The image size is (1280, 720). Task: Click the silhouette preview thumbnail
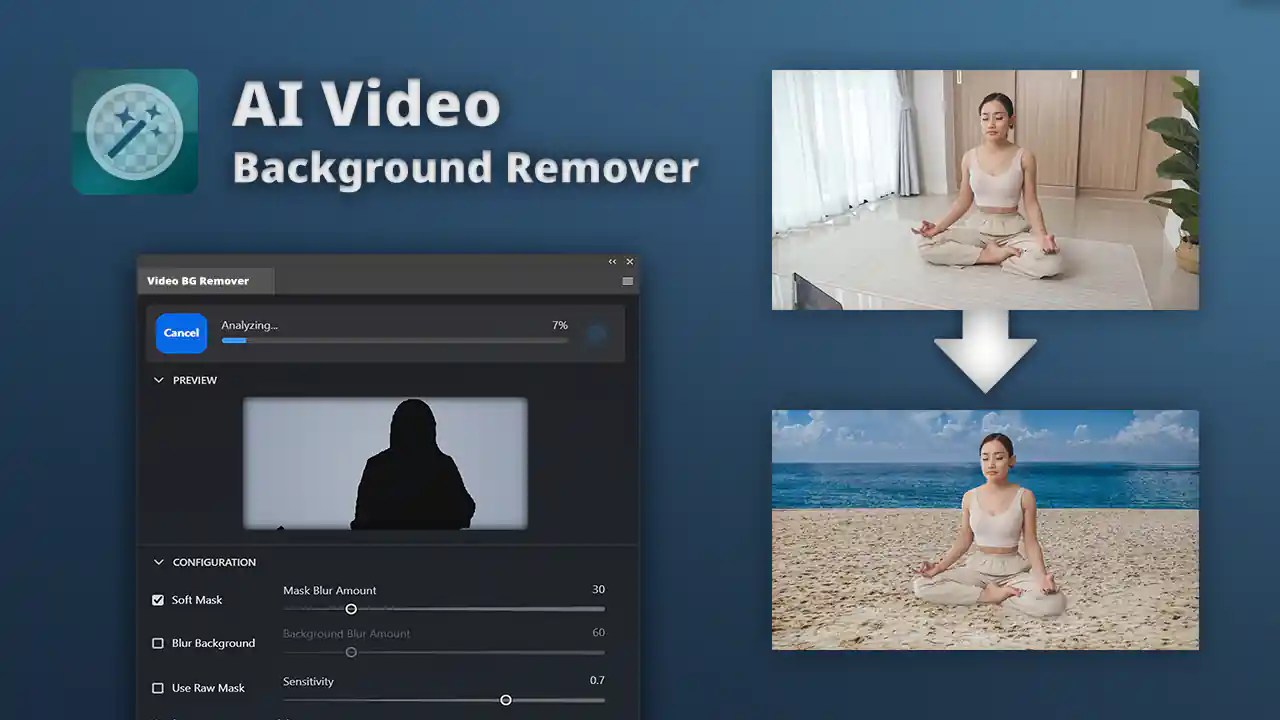point(384,463)
